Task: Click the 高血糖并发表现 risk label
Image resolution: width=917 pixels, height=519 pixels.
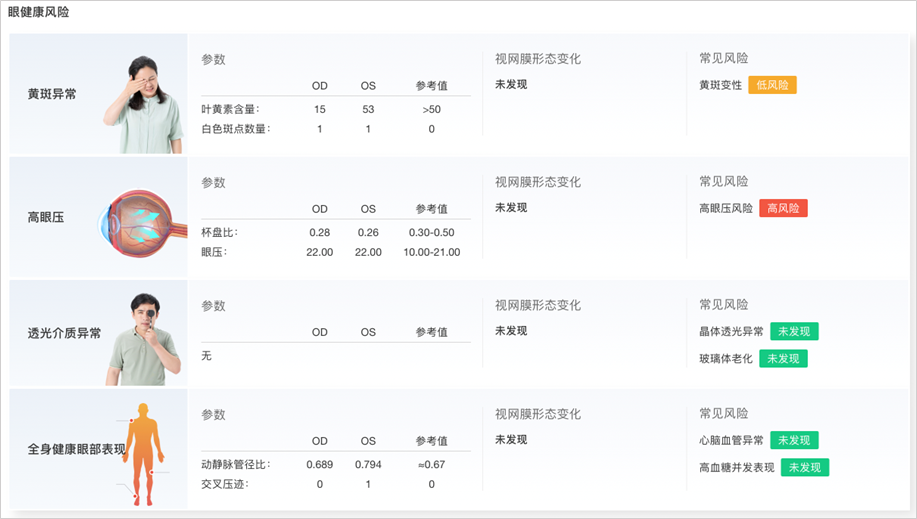Action: pos(737,468)
